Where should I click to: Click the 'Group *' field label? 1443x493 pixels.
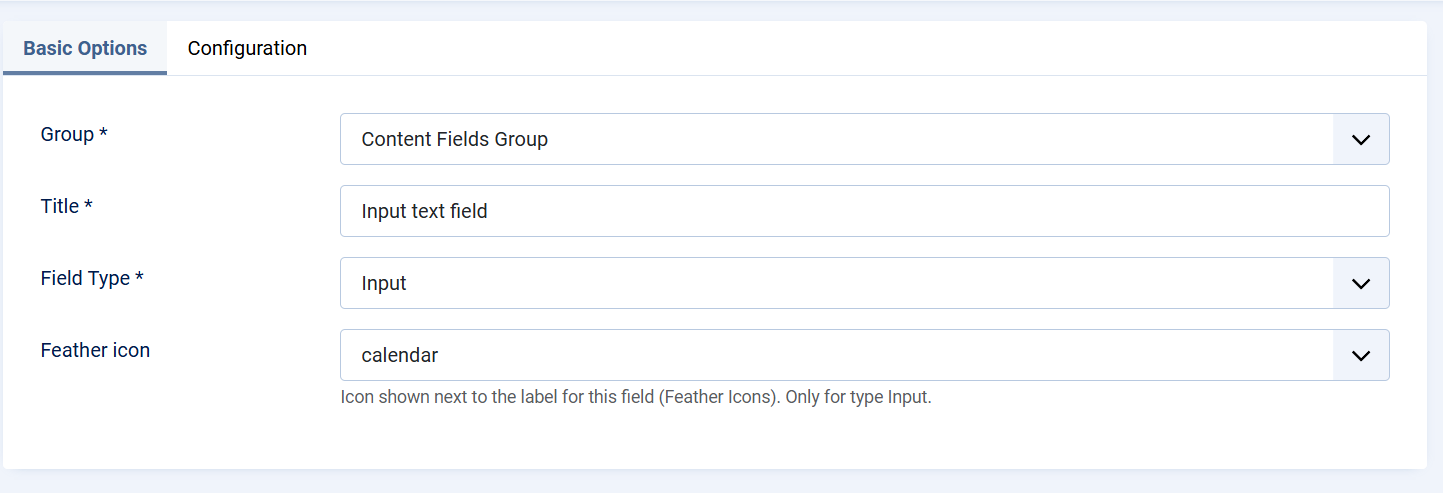[x=67, y=134]
